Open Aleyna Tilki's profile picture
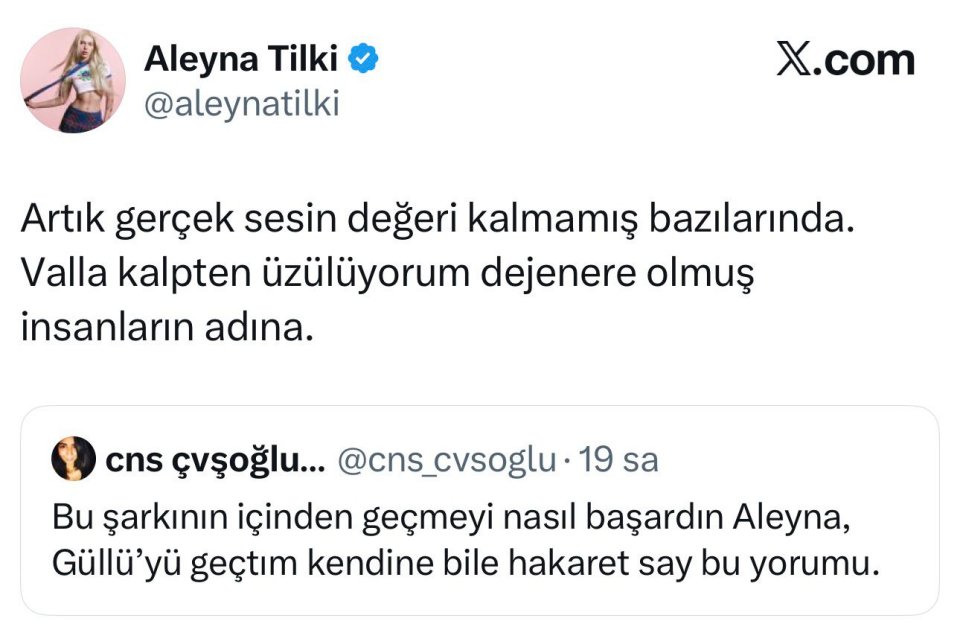Image resolution: width=960 pixels, height=624 pixels. point(72,80)
